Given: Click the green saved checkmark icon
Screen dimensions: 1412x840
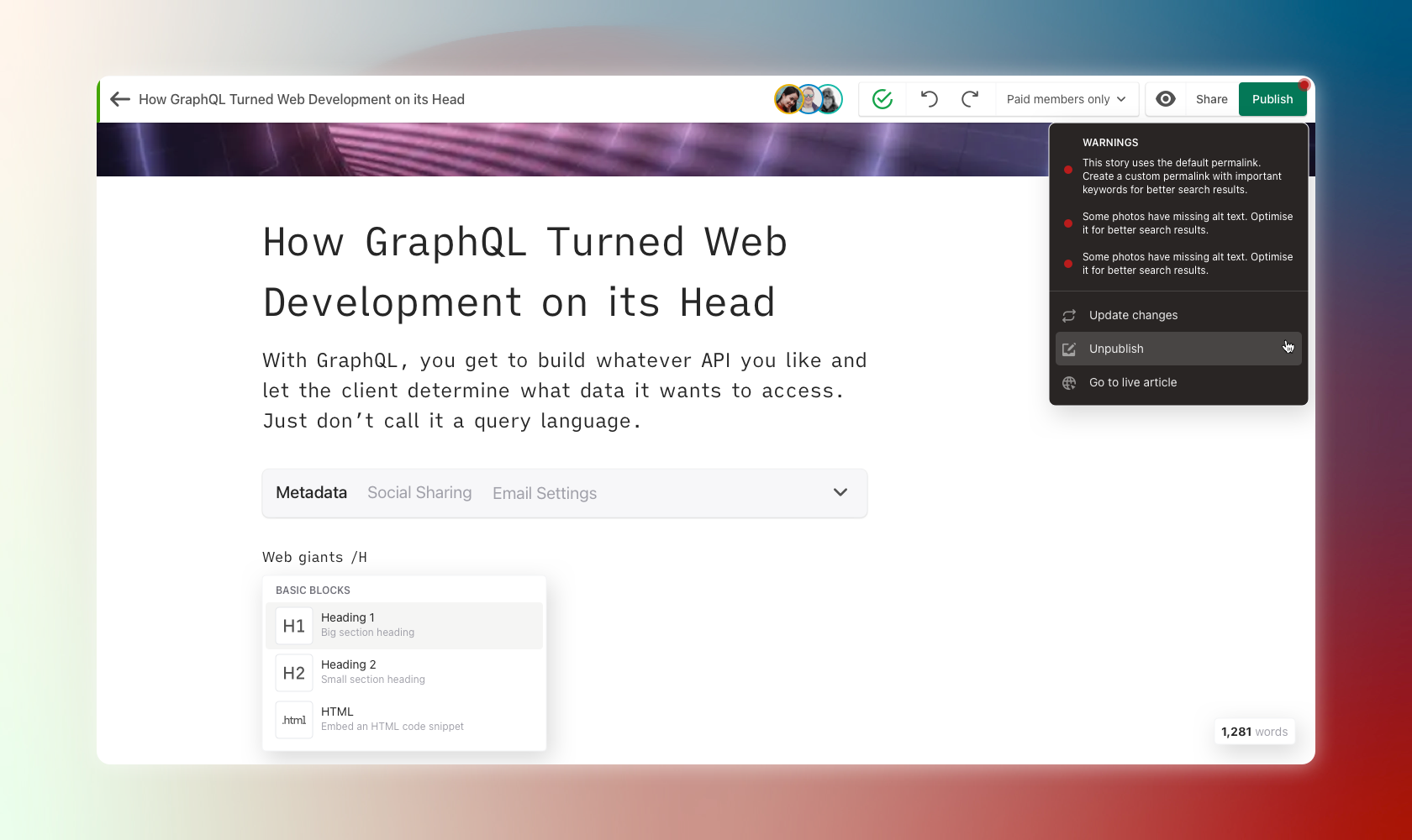Looking at the screenshot, I should tap(882, 99).
